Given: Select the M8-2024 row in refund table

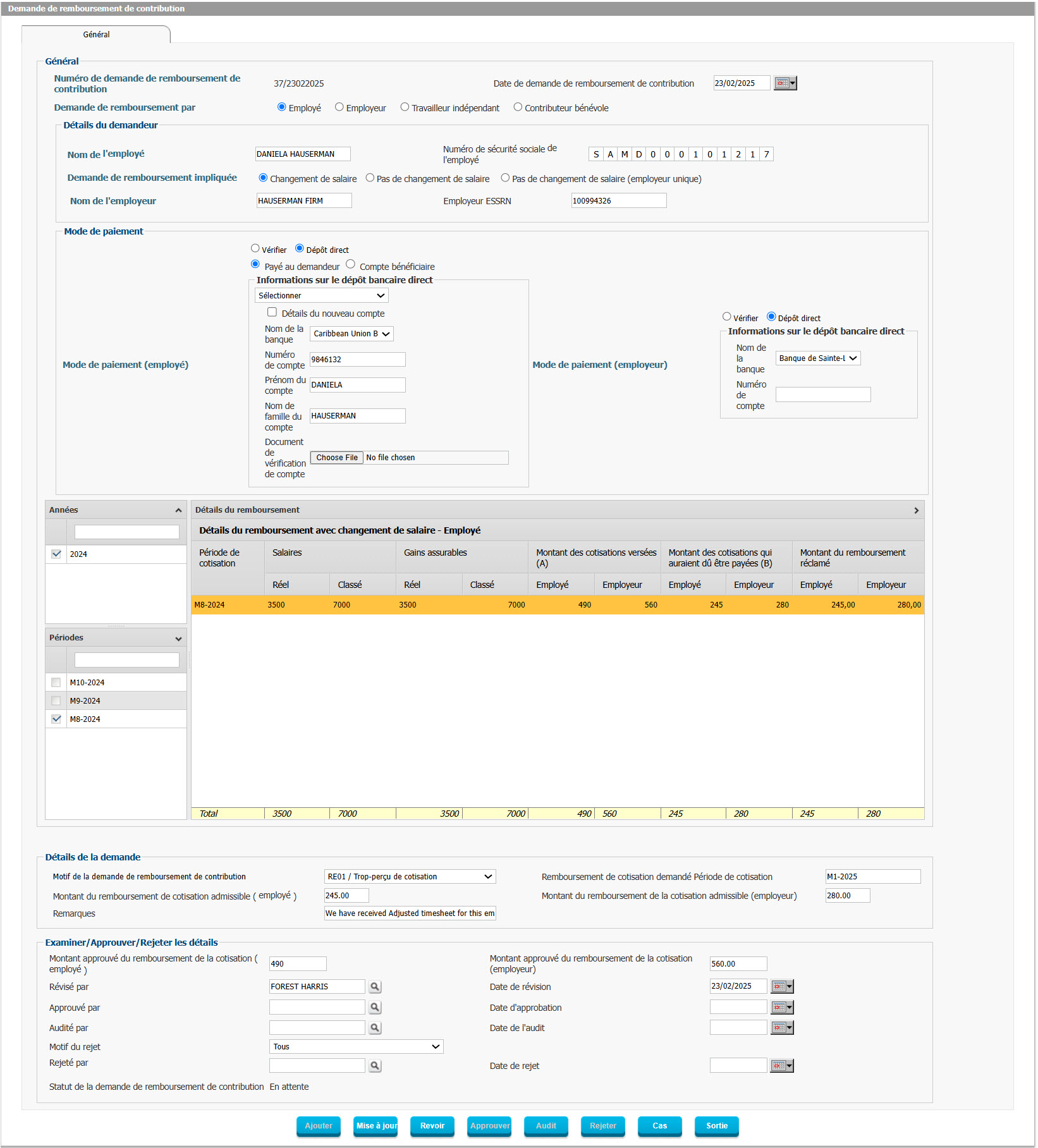Looking at the screenshot, I should point(558,605).
